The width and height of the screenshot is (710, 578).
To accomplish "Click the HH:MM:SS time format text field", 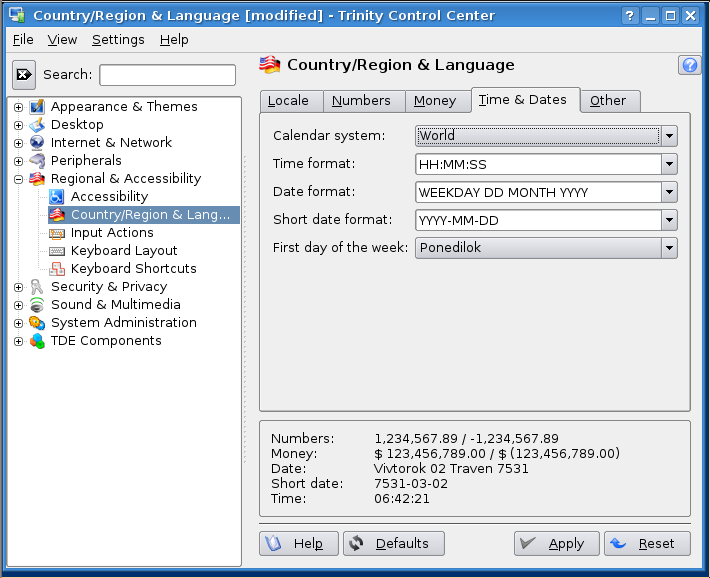I will [538, 164].
